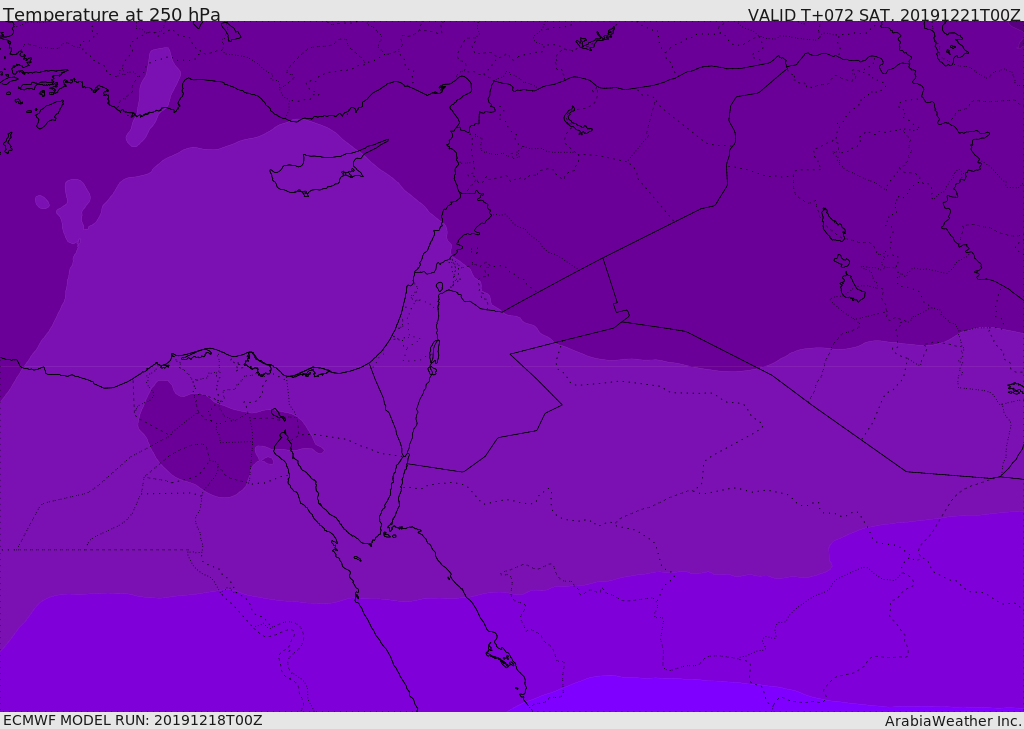
Task: Click the 'ArabiaWeather Inc.' credit text
Action: (x=954, y=721)
